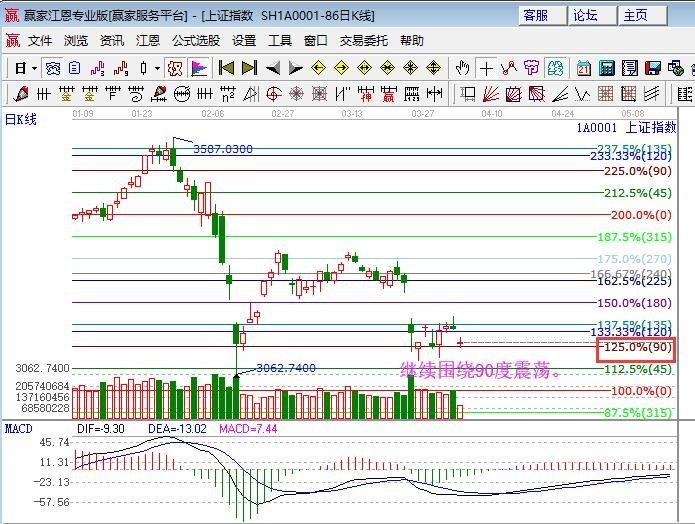This screenshot has width=695, height=524.
Task: Click the floppy disk save icon
Action: pyautogui.click(x=653, y=68)
